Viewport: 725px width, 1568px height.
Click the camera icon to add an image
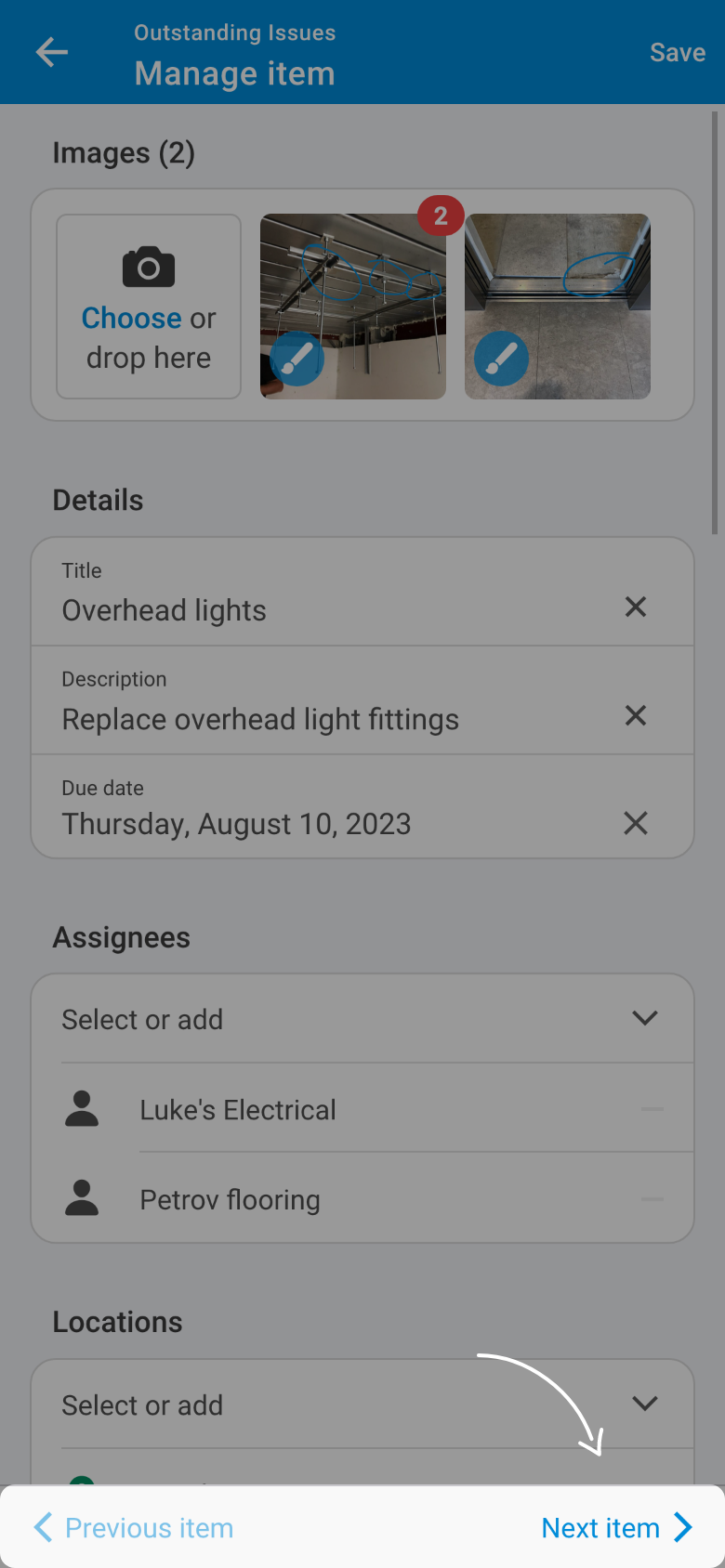(x=149, y=268)
